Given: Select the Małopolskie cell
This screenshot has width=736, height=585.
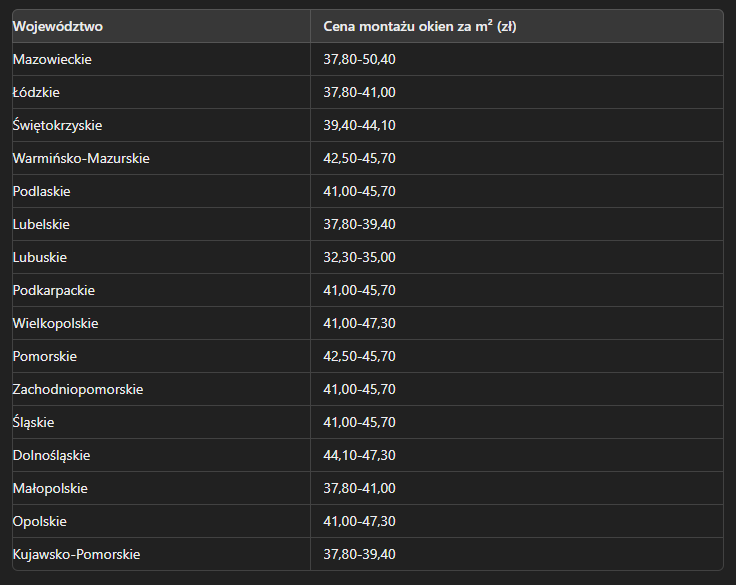Looking at the screenshot, I should click(x=50, y=488).
